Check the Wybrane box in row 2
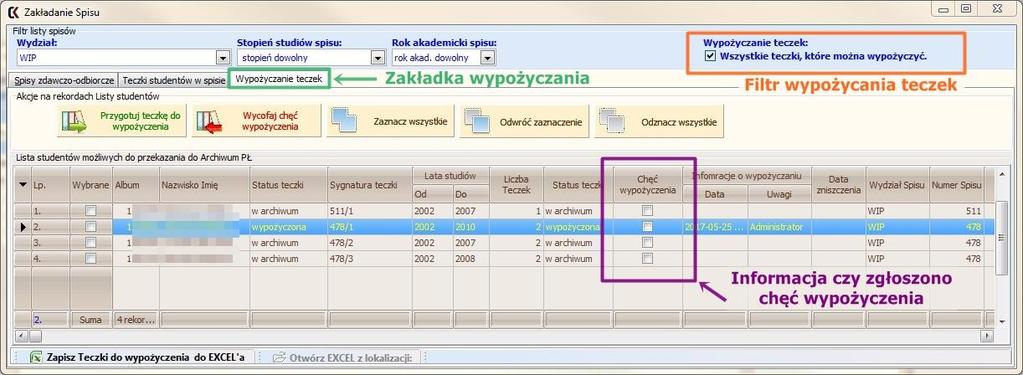The image size is (1023, 375). 91,226
